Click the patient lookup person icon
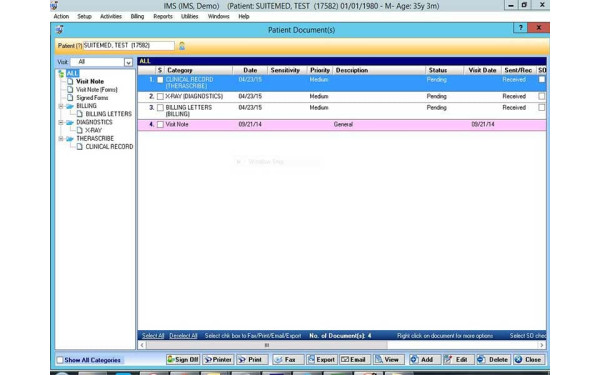 click(182, 46)
